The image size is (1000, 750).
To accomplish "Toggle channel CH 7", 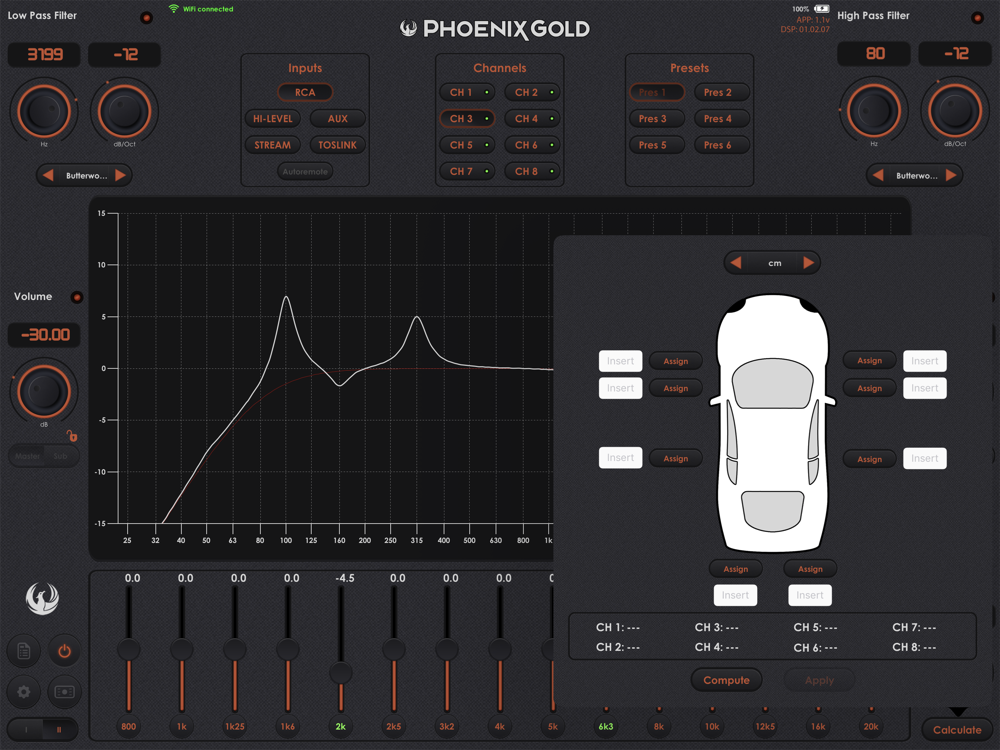I will click(467, 172).
